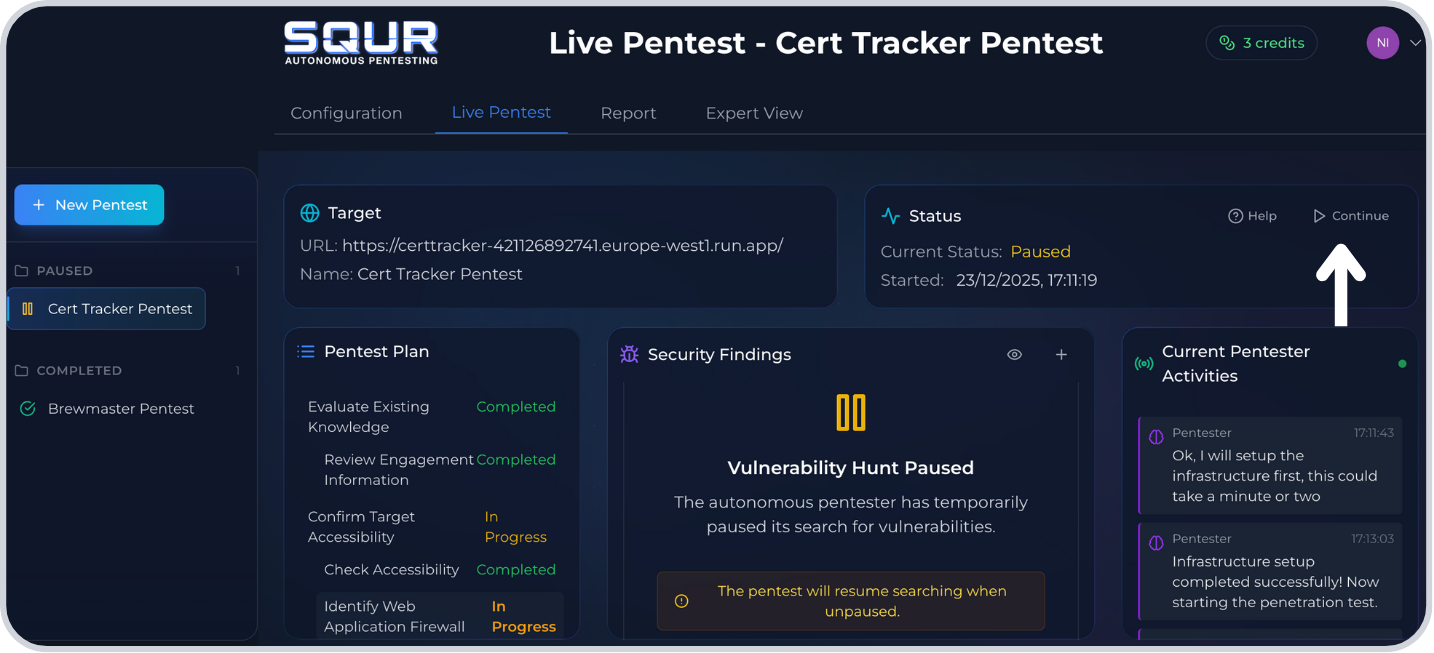Image resolution: width=1434 pixels, height=653 pixels.
Task: Click the NI user avatar
Action: click(x=1382, y=43)
